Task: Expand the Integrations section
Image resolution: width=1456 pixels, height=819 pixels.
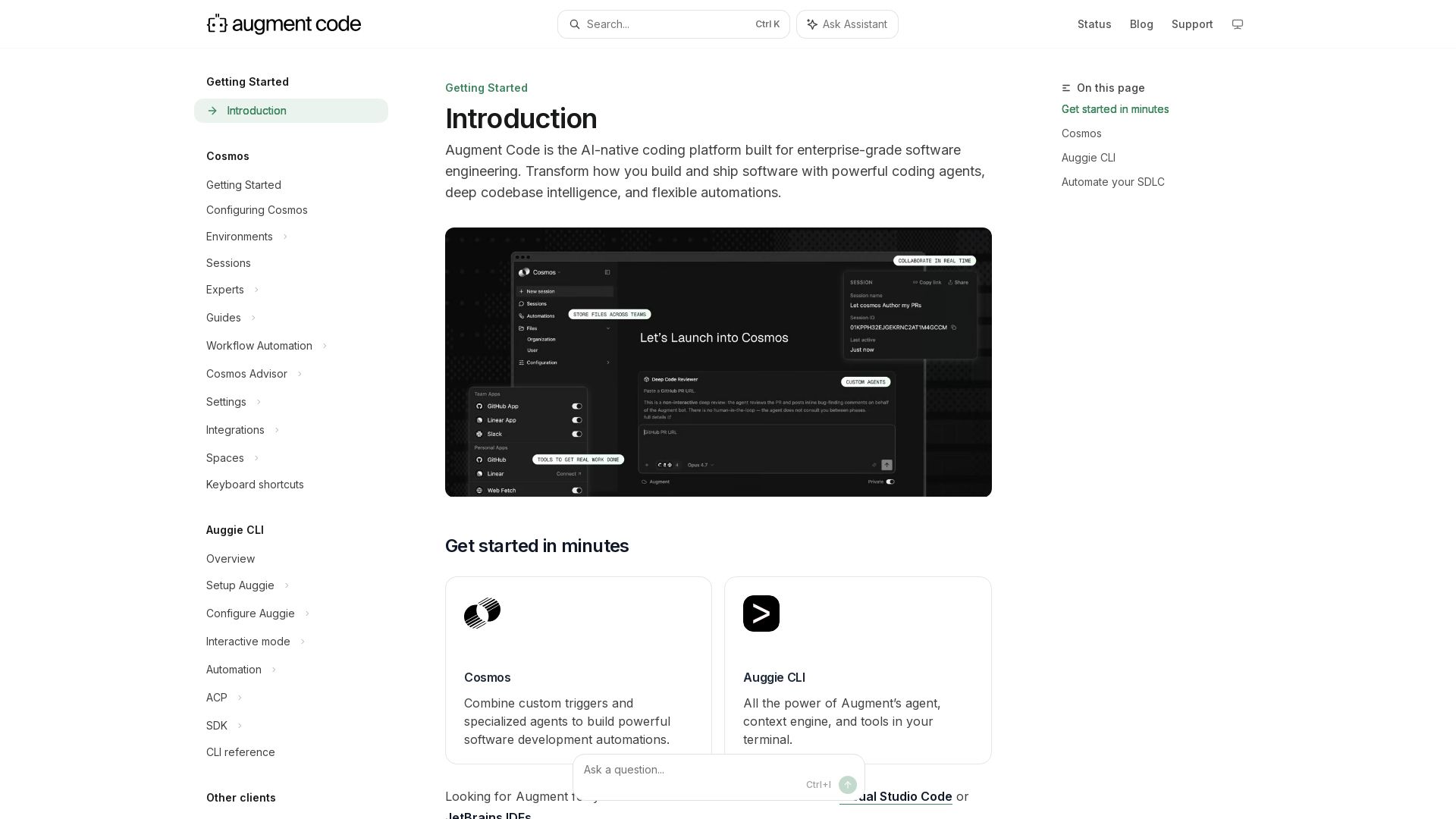Action: pyautogui.click(x=277, y=430)
